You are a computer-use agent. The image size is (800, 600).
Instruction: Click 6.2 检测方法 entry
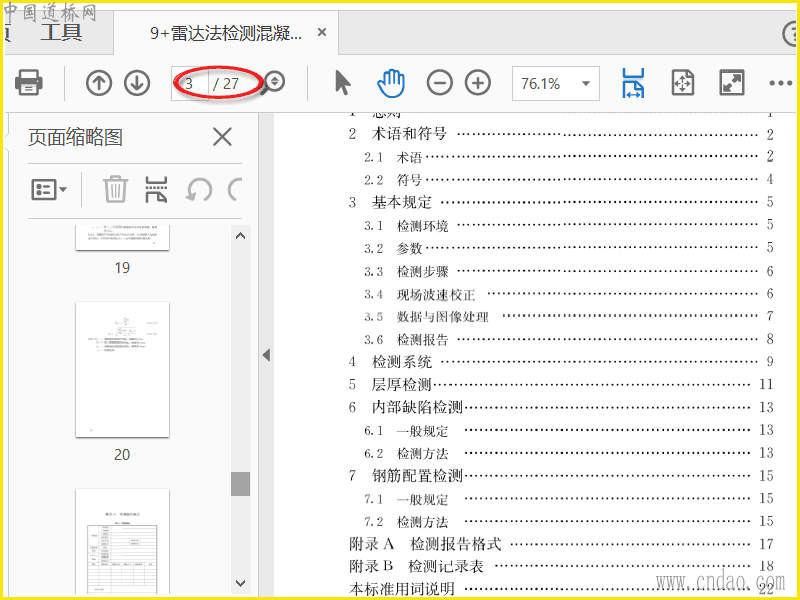coord(569,453)
